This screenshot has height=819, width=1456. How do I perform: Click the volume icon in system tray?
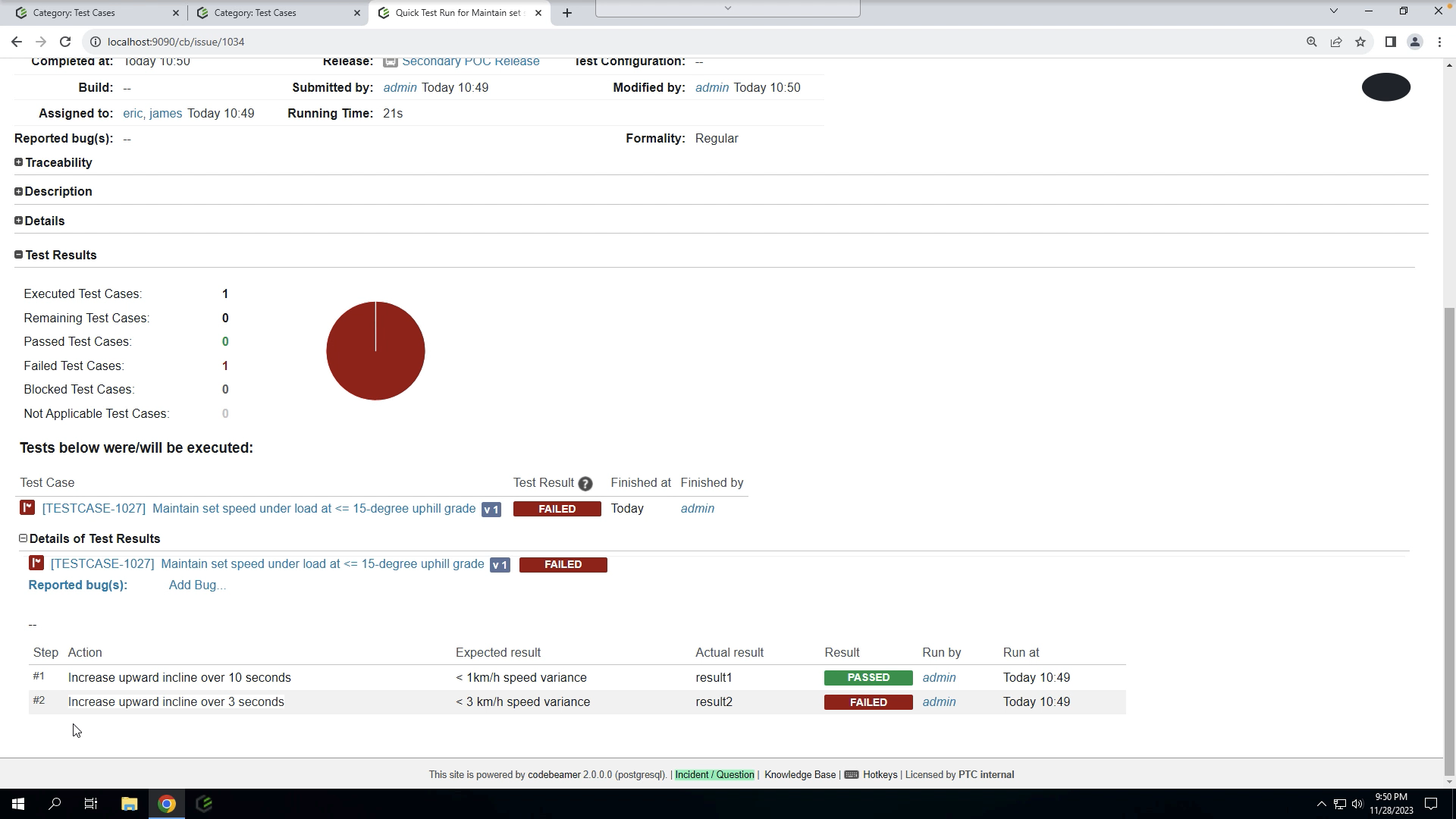pos(1357,804)
